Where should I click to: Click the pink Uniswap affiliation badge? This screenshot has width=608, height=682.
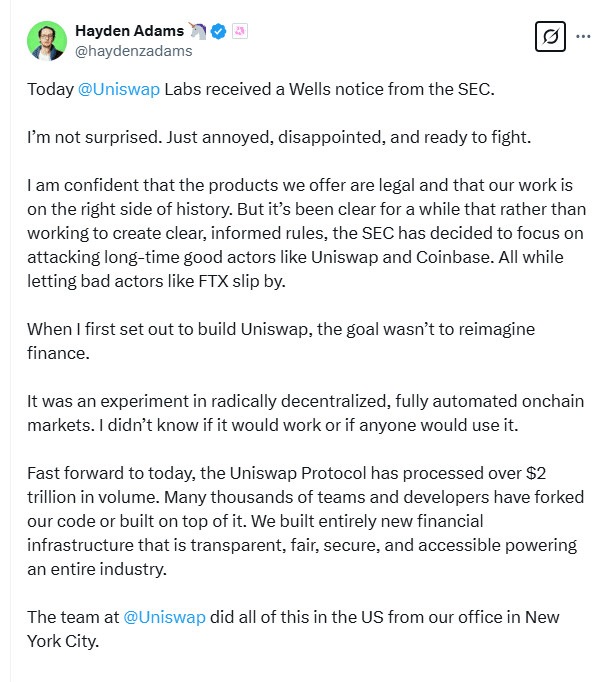pos(240,31)
